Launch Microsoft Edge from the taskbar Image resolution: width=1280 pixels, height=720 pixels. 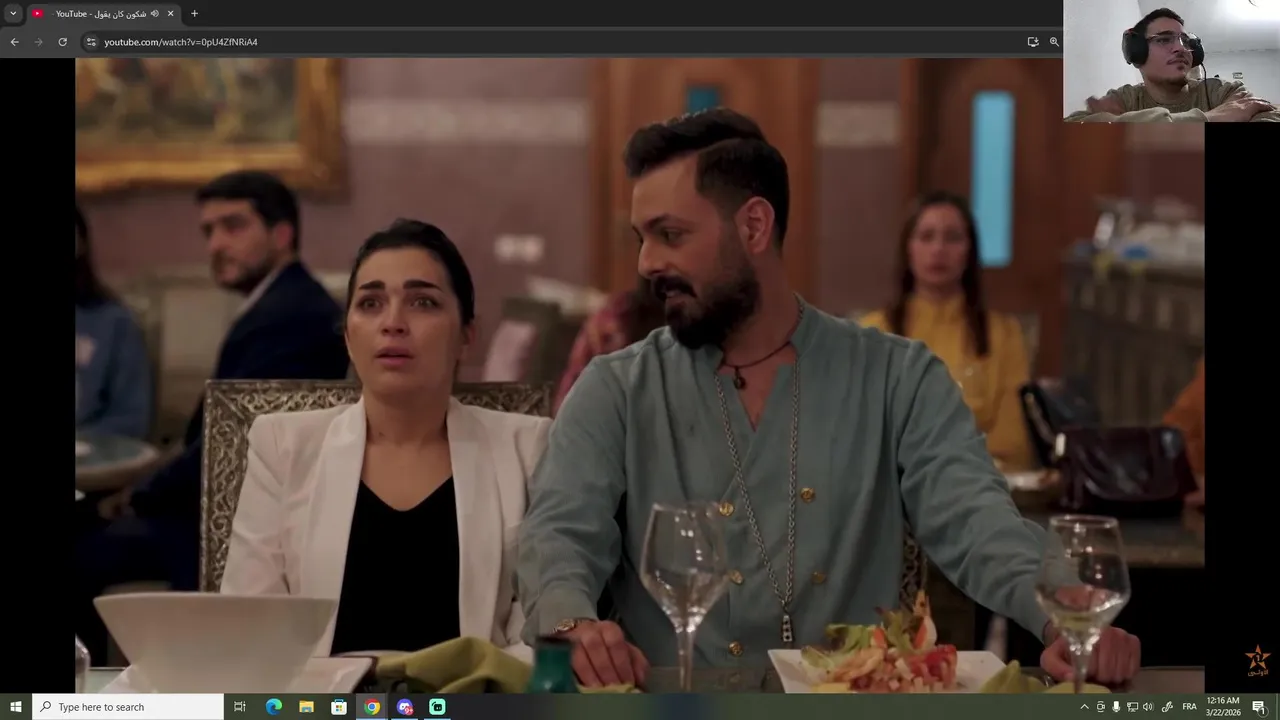(x=274, y=707)
